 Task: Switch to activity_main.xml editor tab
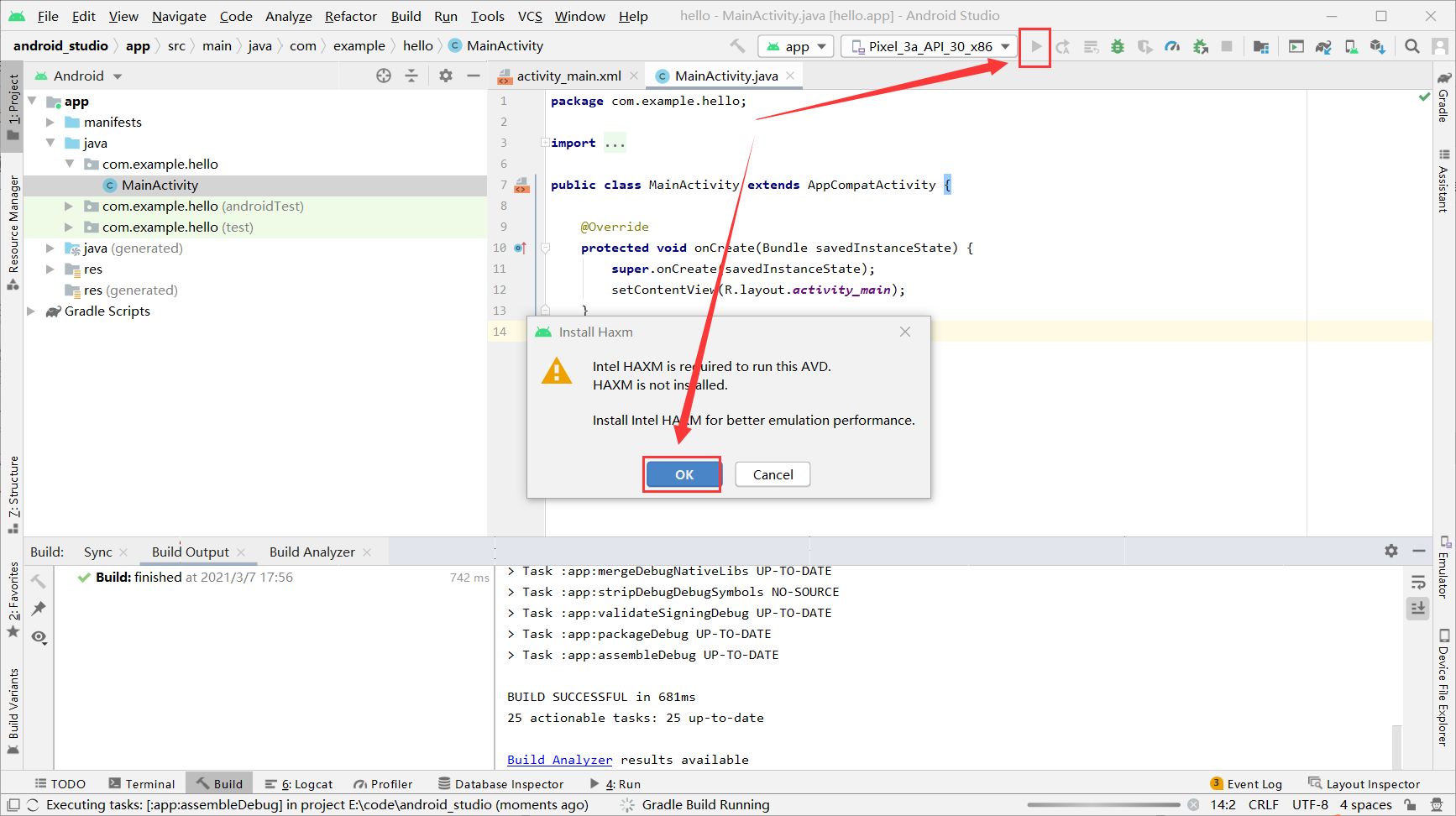568,76
